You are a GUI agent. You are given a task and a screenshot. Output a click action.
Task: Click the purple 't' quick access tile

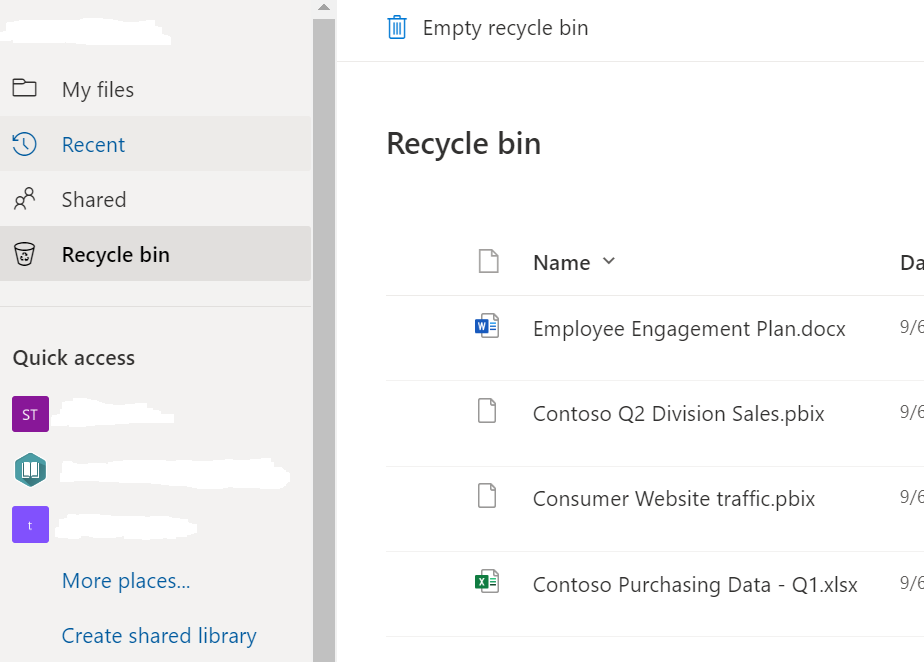[30, 525]
